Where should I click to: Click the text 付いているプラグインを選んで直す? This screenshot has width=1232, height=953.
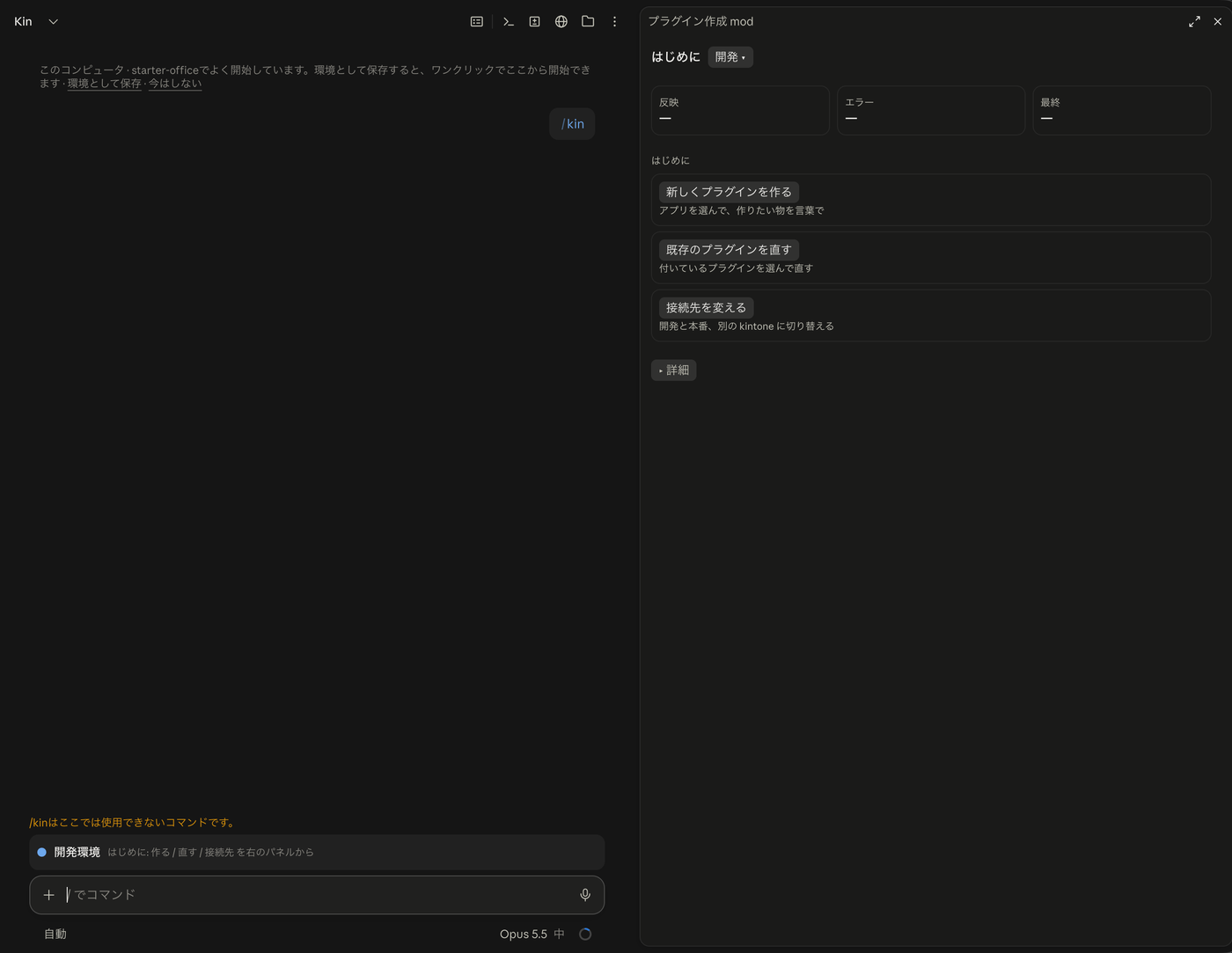pos(736,268)
